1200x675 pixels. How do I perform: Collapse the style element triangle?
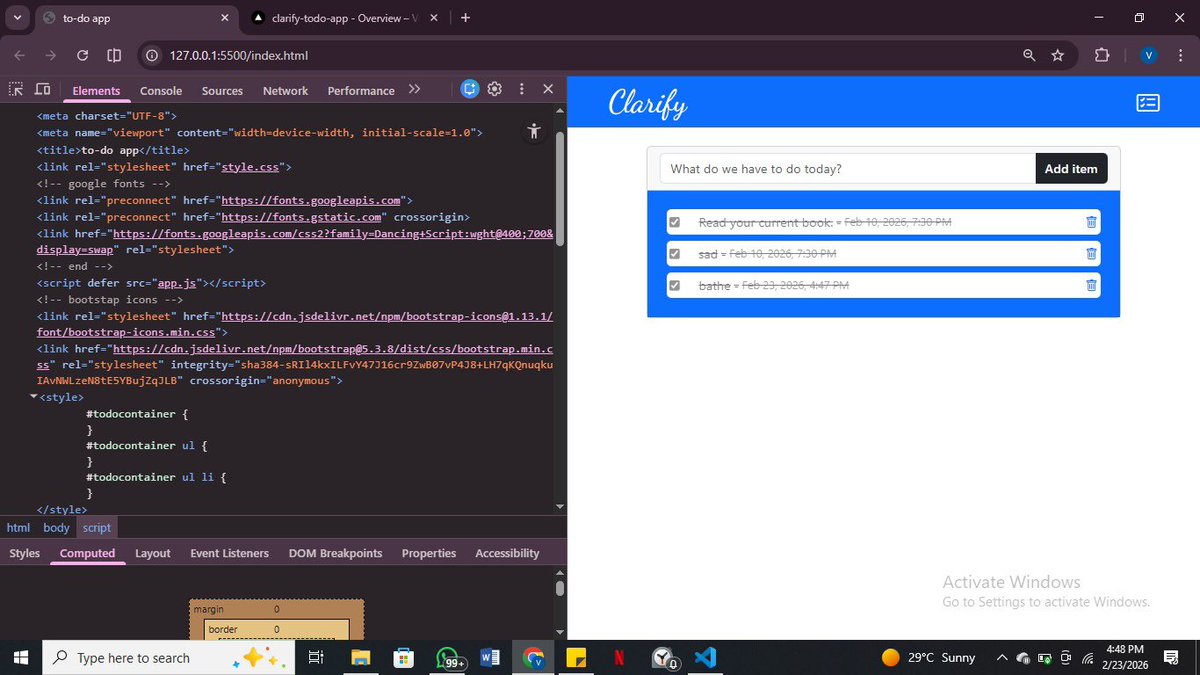coord(33,397)
